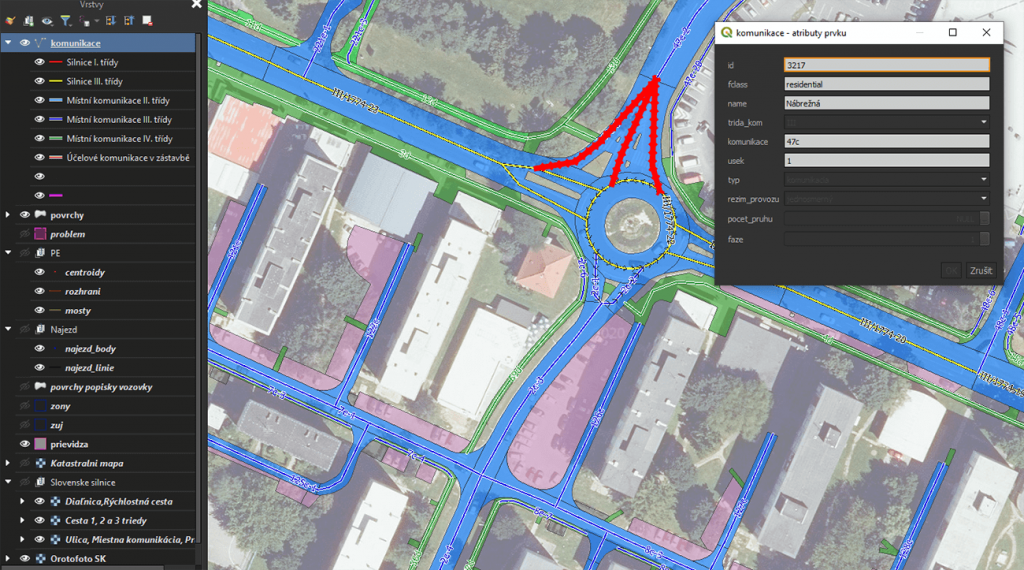Click the magenta problem layer swatch
The height and width of the screenshot is (570, 1024).
[41, 234]
